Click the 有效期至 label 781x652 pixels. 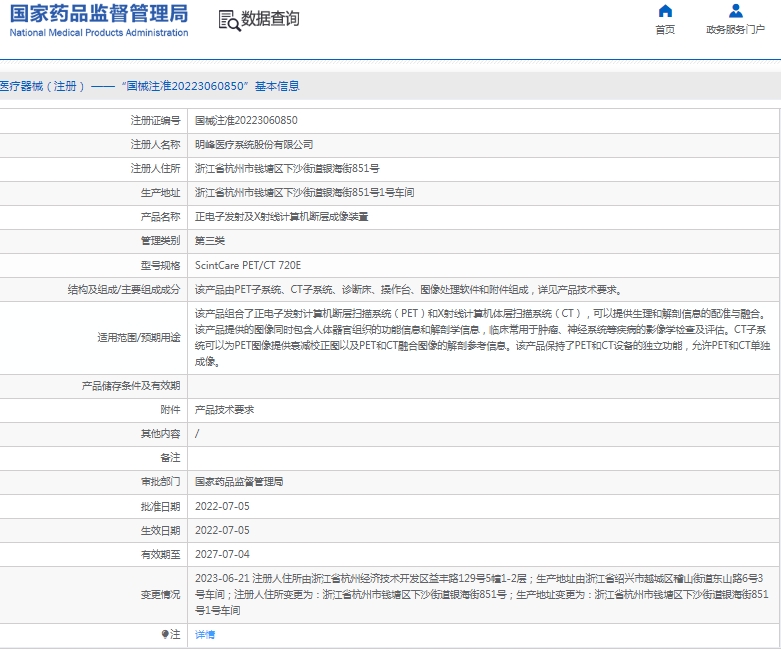[160, 554]
